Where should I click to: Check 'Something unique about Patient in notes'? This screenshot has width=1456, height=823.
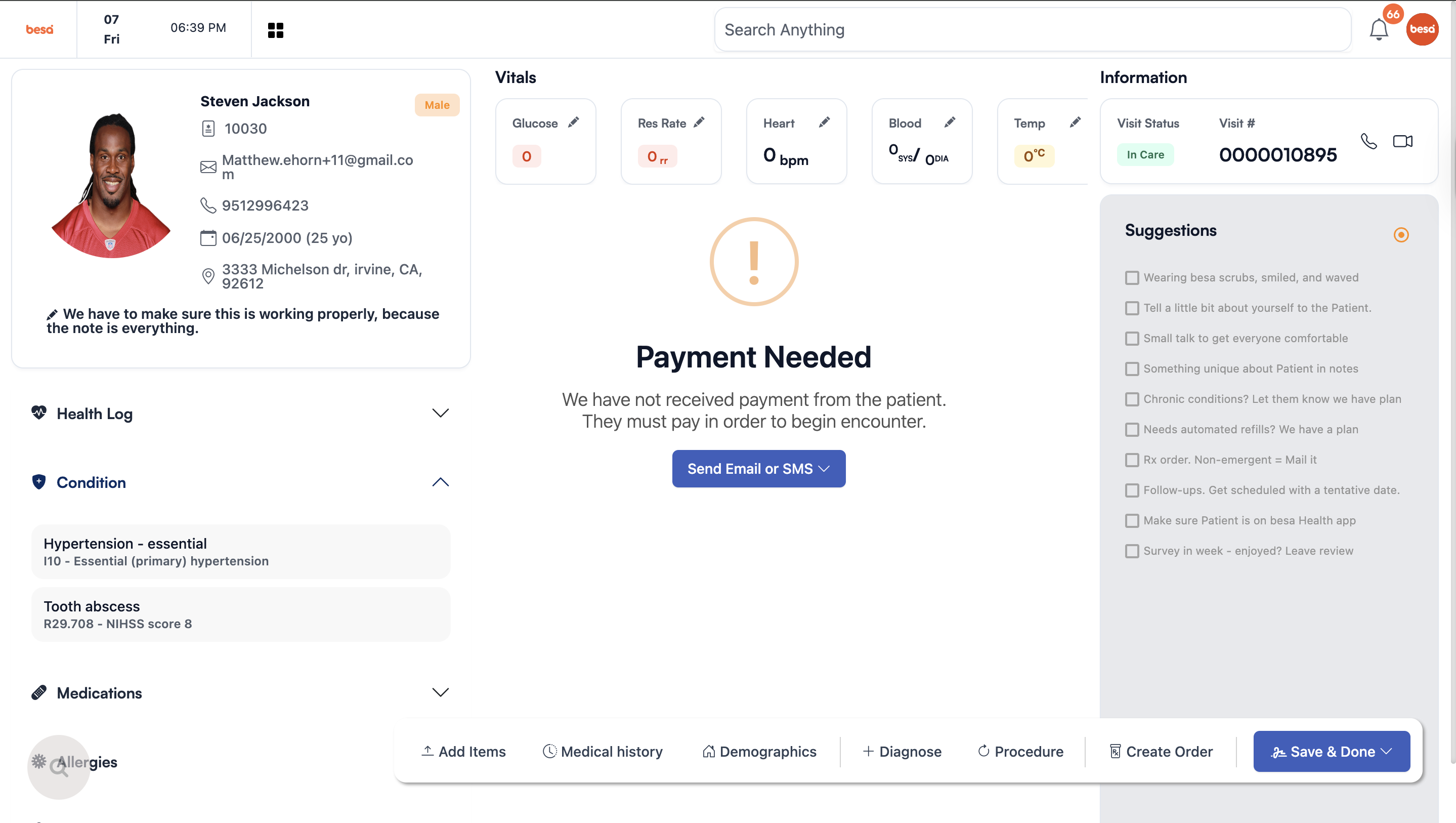pyautogui.click(x=1132, y=369)
